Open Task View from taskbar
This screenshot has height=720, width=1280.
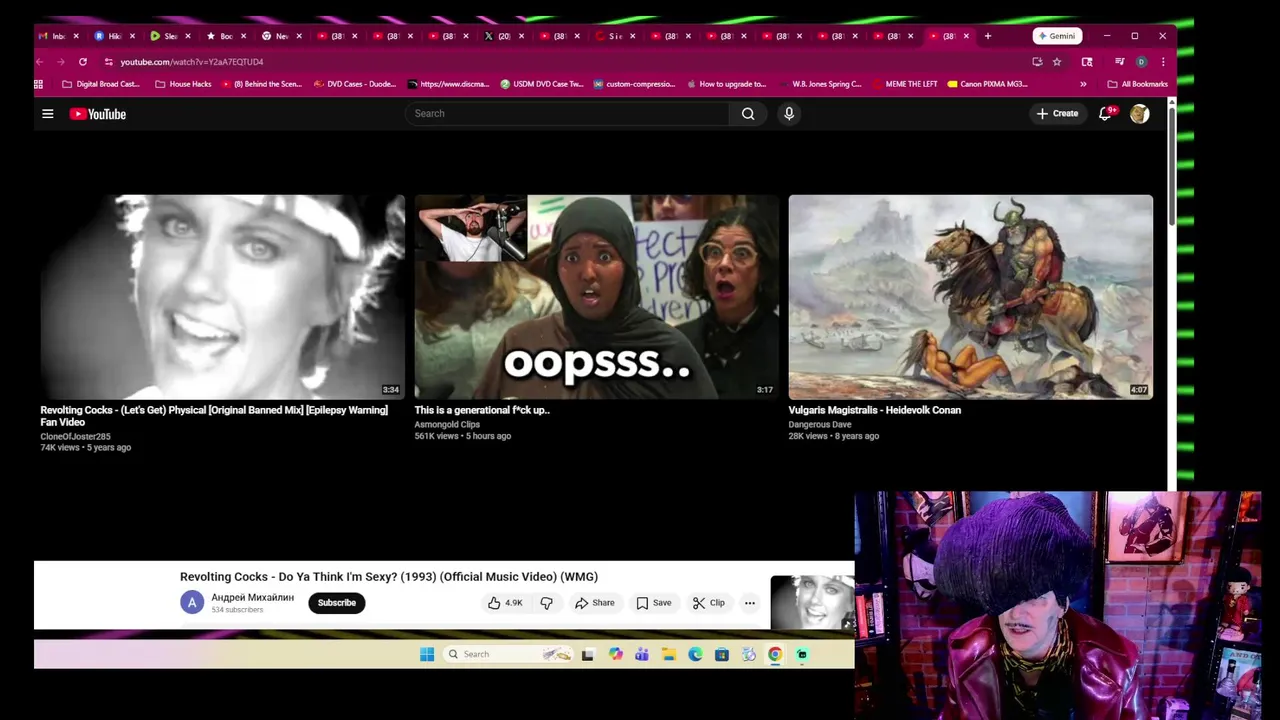point(588,654)
